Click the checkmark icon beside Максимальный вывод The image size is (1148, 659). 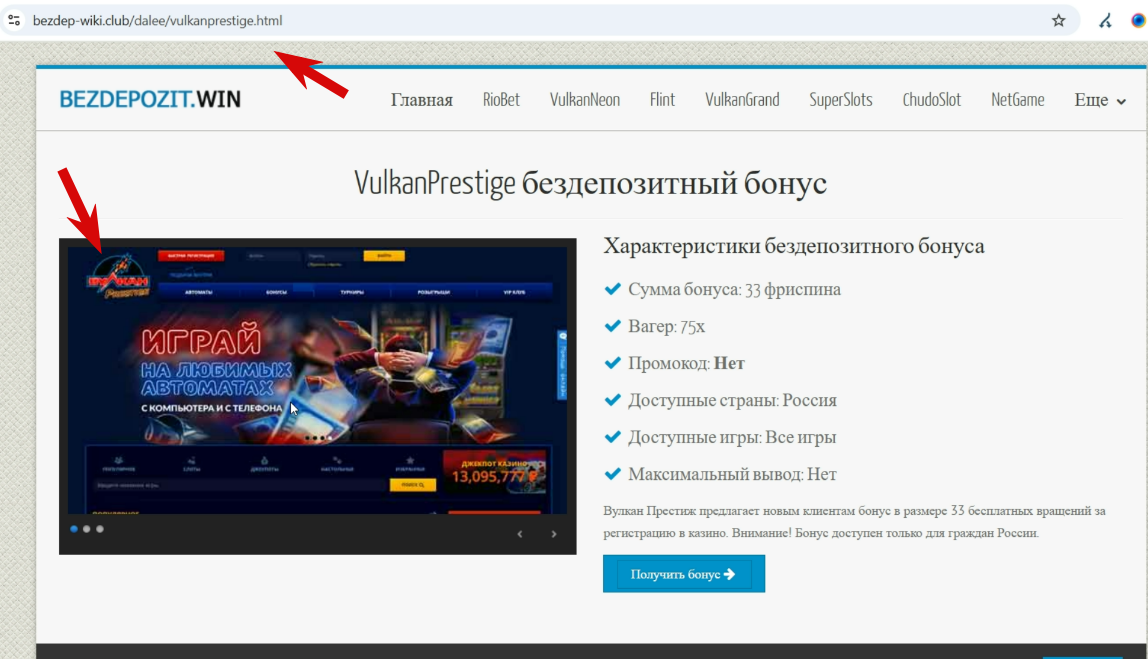pyautogui.click(x=613, y=474)
